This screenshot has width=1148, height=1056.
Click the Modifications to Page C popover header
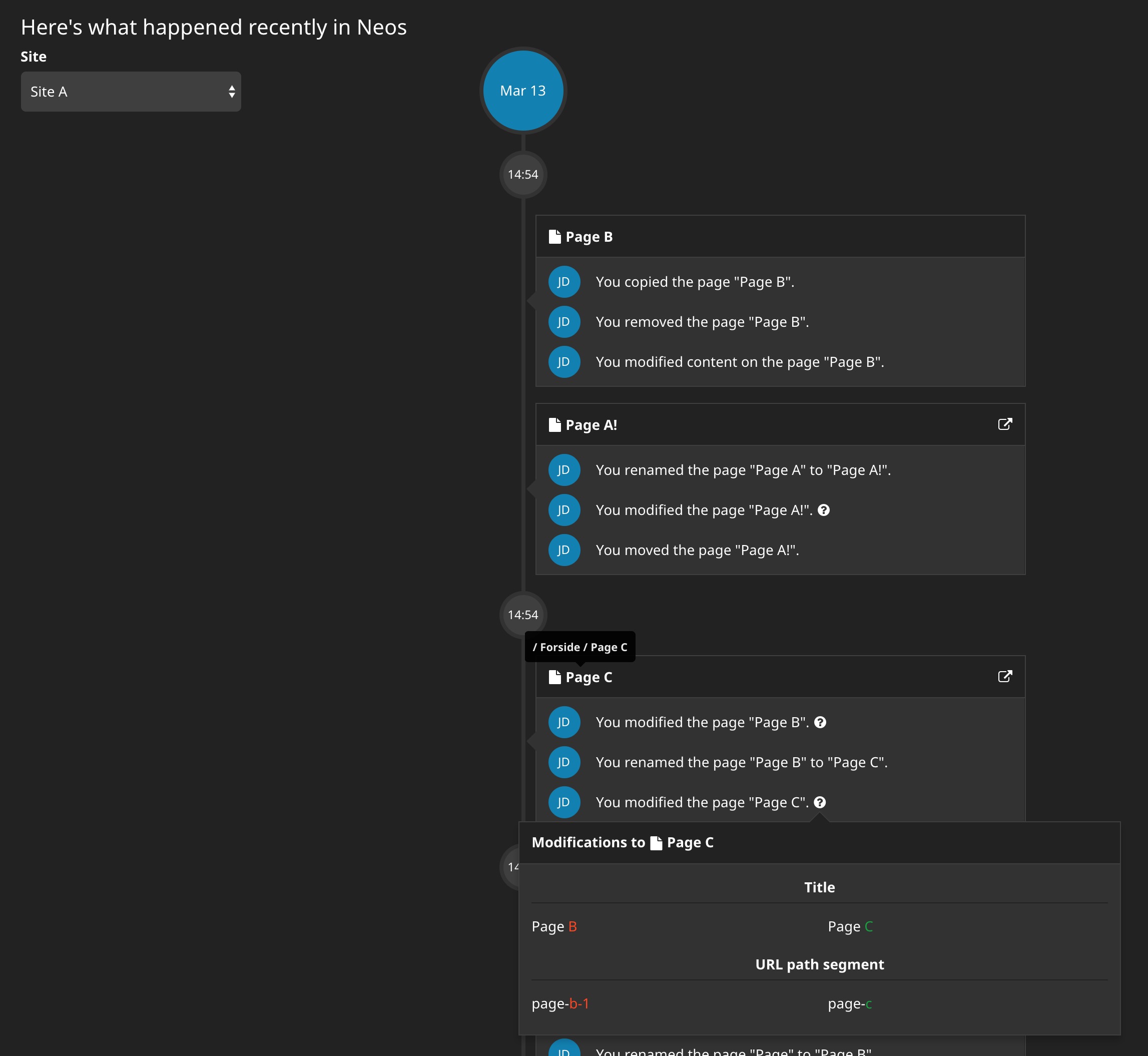tap(622, 842)
